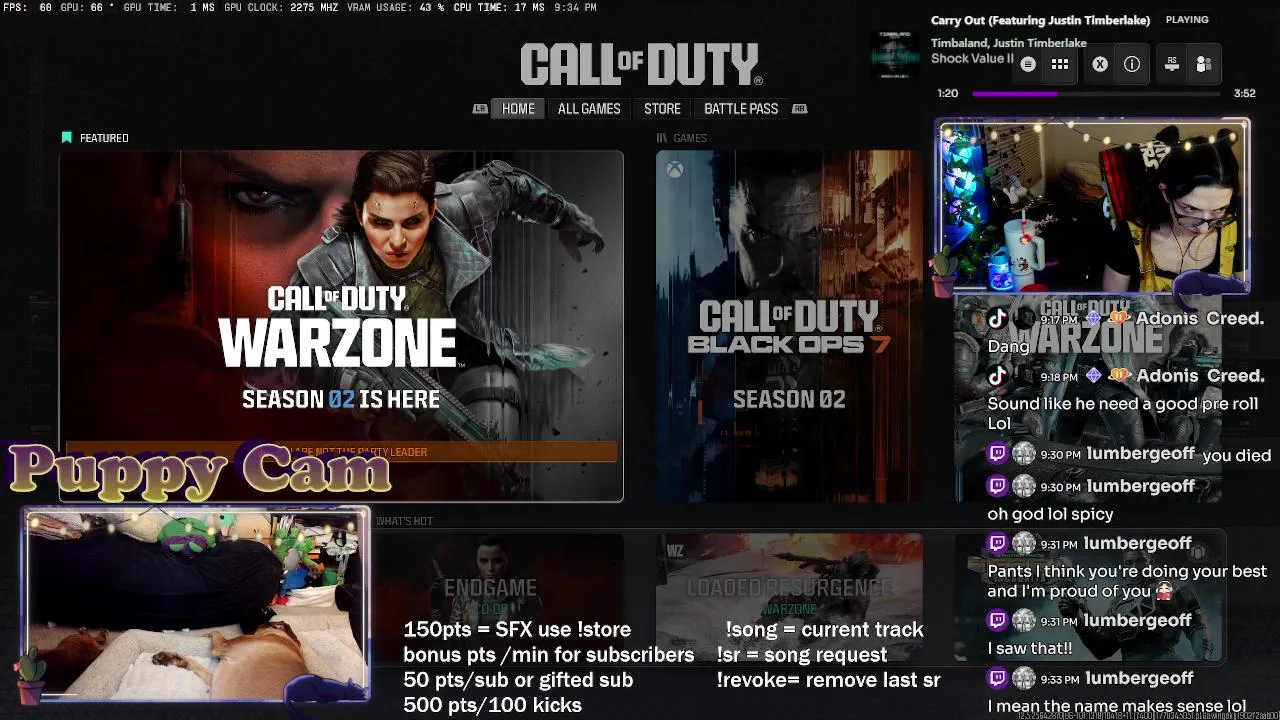The image size is (1280, 720).
Task: Click the Xbox logo on Black Ops 7 tile
Action: click(676, 171)
